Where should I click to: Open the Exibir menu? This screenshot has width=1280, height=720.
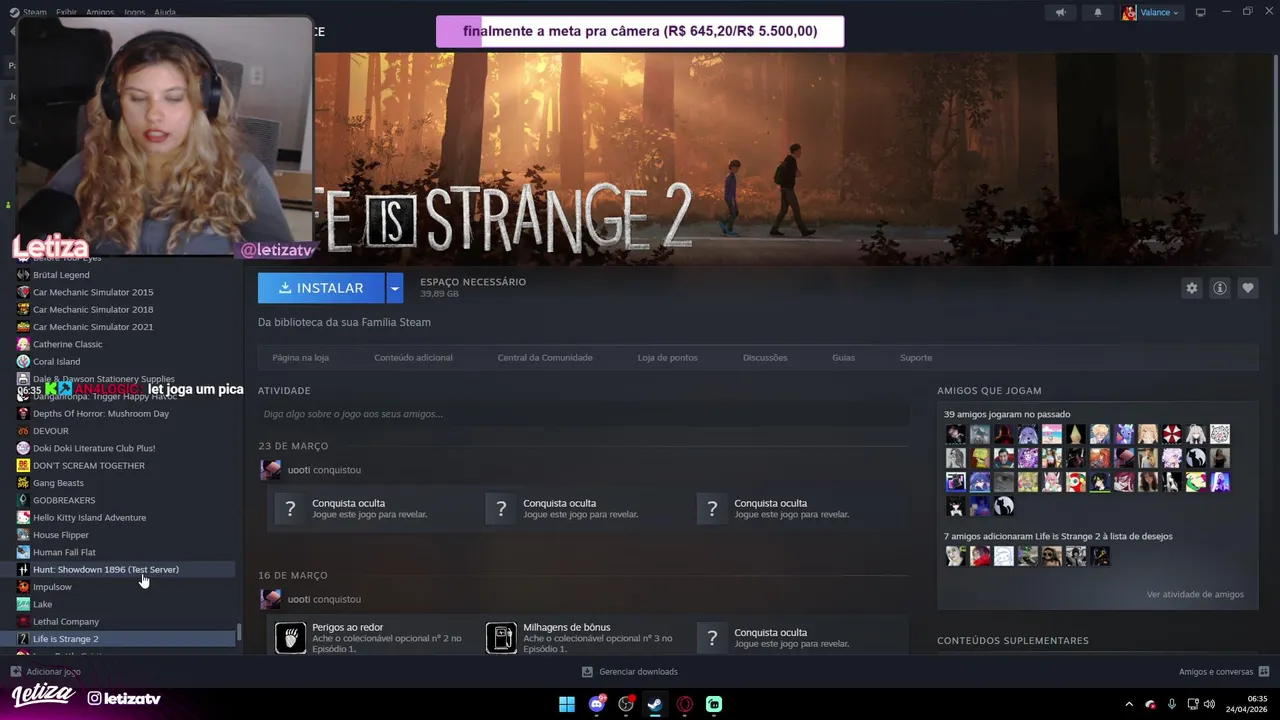tap(67, 12)
